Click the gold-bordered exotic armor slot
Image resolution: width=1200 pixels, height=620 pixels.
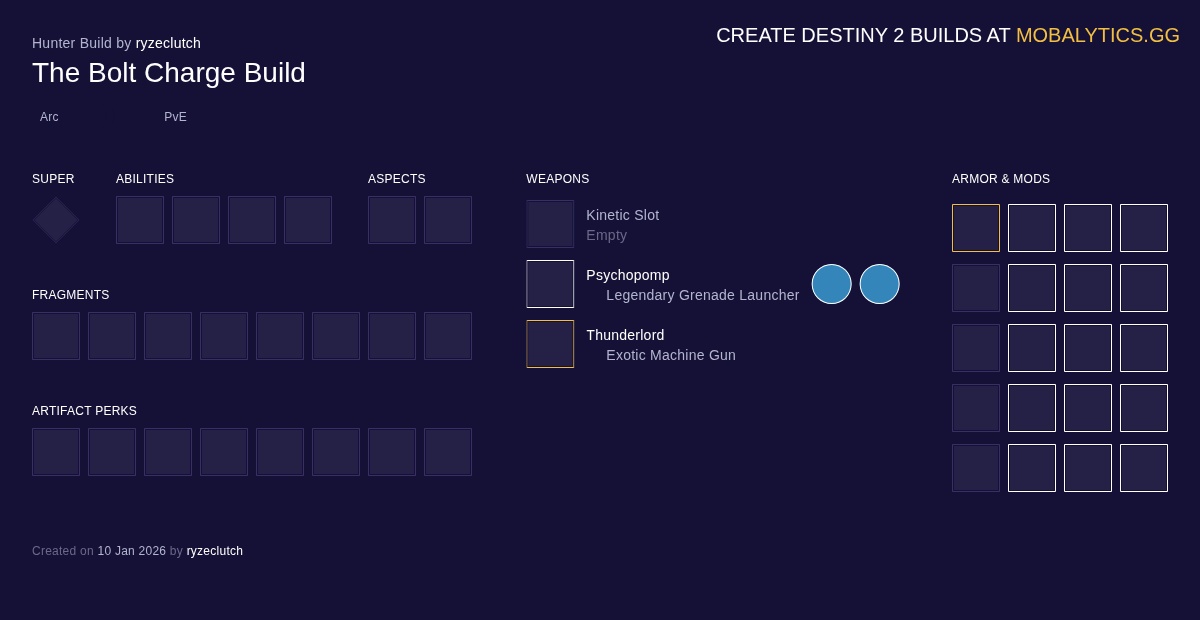[976, 228]
